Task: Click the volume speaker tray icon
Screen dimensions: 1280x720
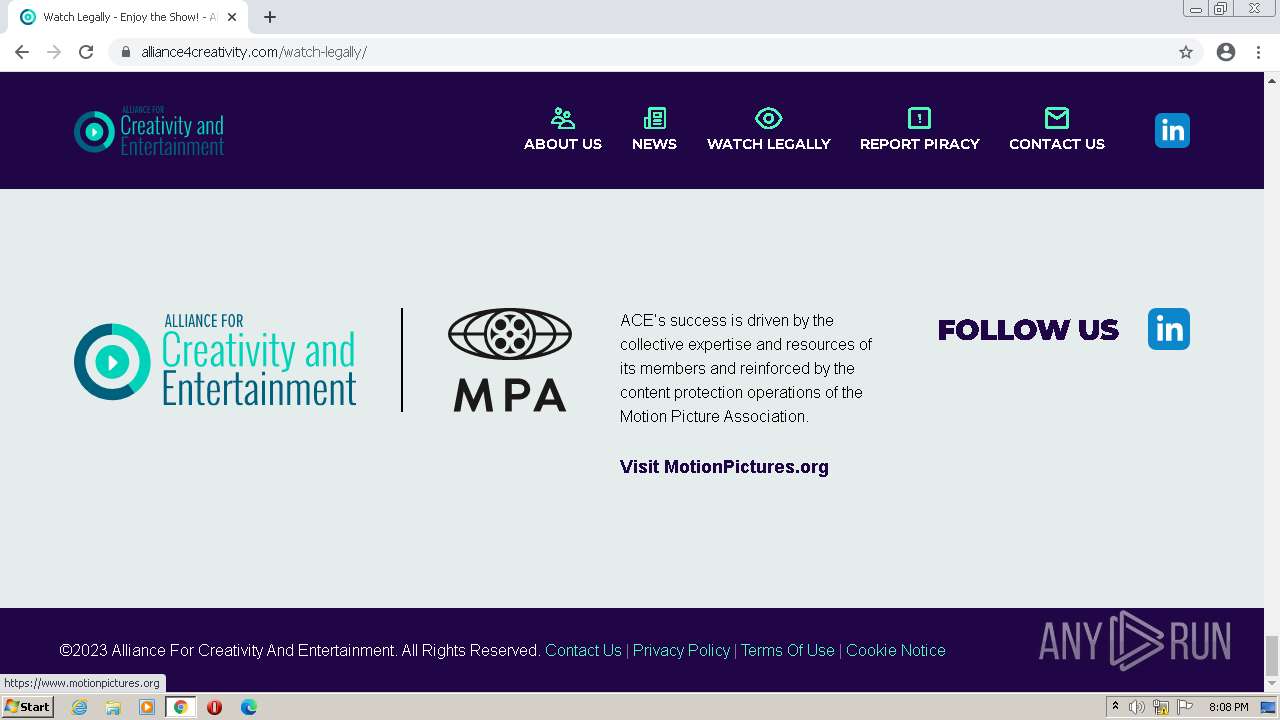Action: (x=1137, y=707)
